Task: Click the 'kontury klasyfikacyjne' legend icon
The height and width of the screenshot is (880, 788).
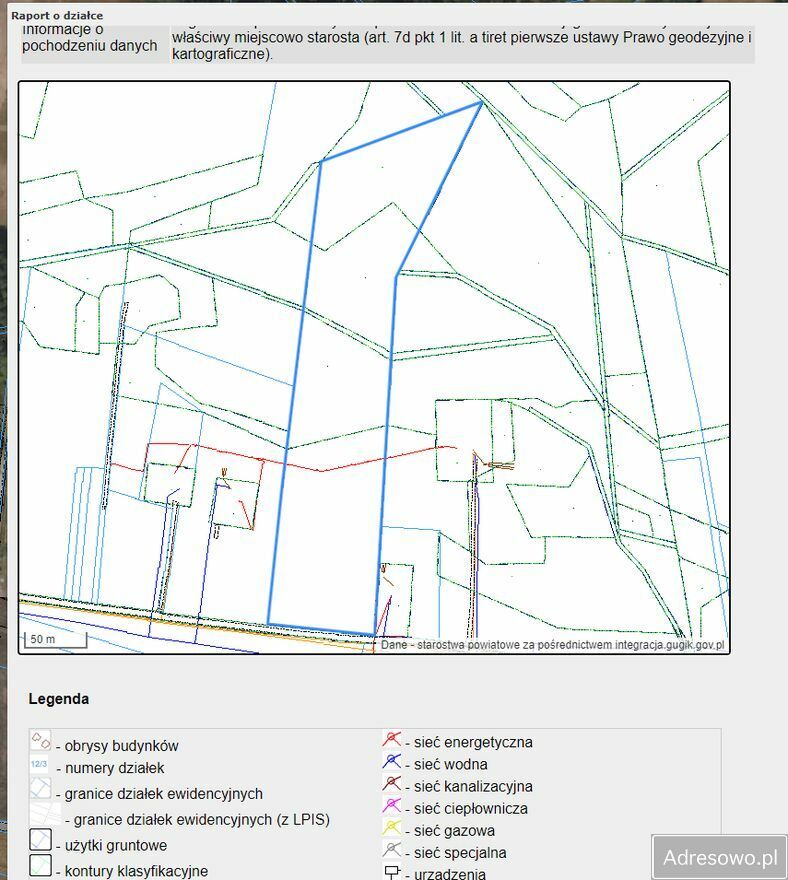Action: coord(40,865)
